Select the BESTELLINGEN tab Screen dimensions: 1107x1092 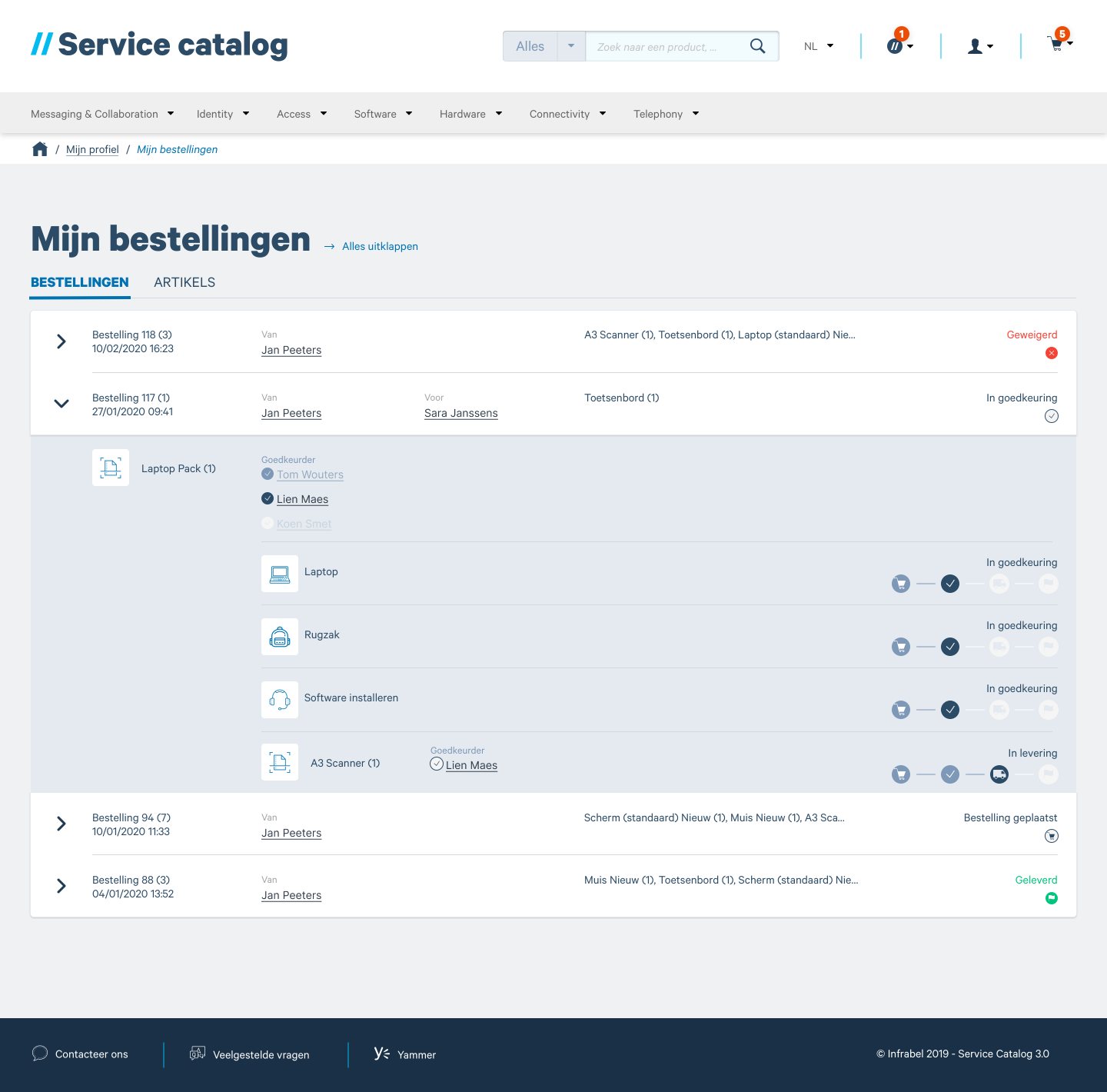tap(80, 282)
